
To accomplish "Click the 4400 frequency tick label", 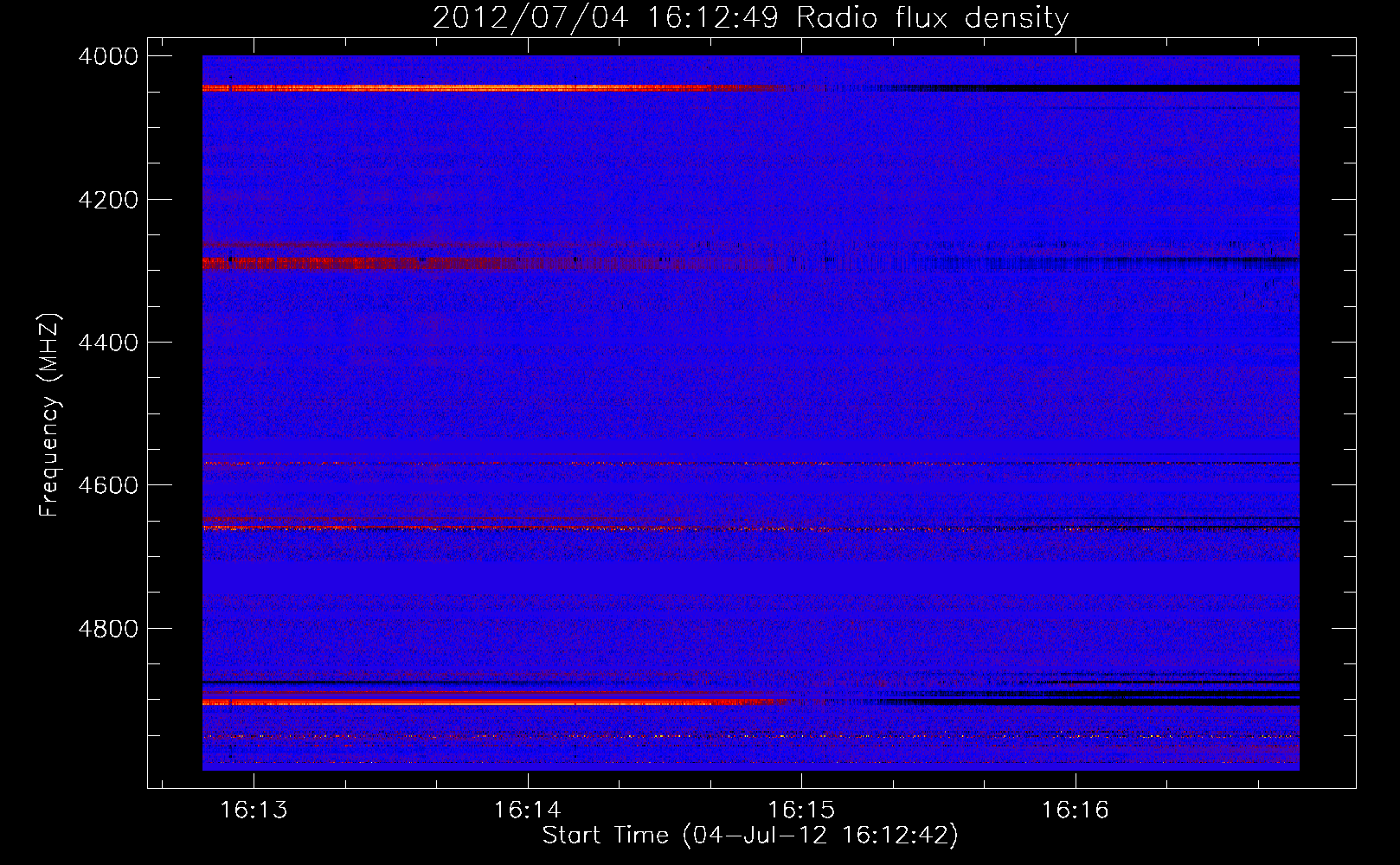I will click(x=108, y=343).
